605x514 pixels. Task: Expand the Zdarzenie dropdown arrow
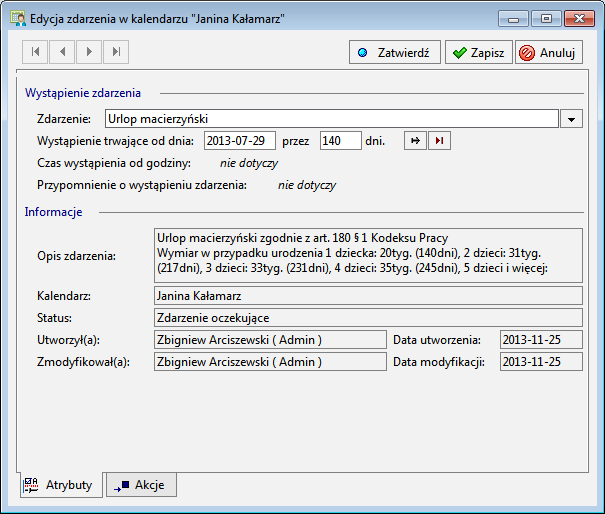pyautogui.click(x=571, y=119)
